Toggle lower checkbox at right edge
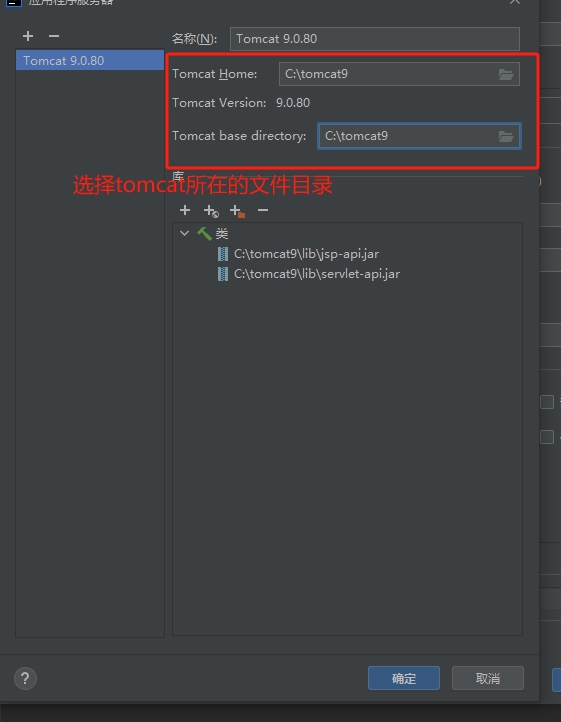This screenshot has height=722, width=561. coord(547,437)
